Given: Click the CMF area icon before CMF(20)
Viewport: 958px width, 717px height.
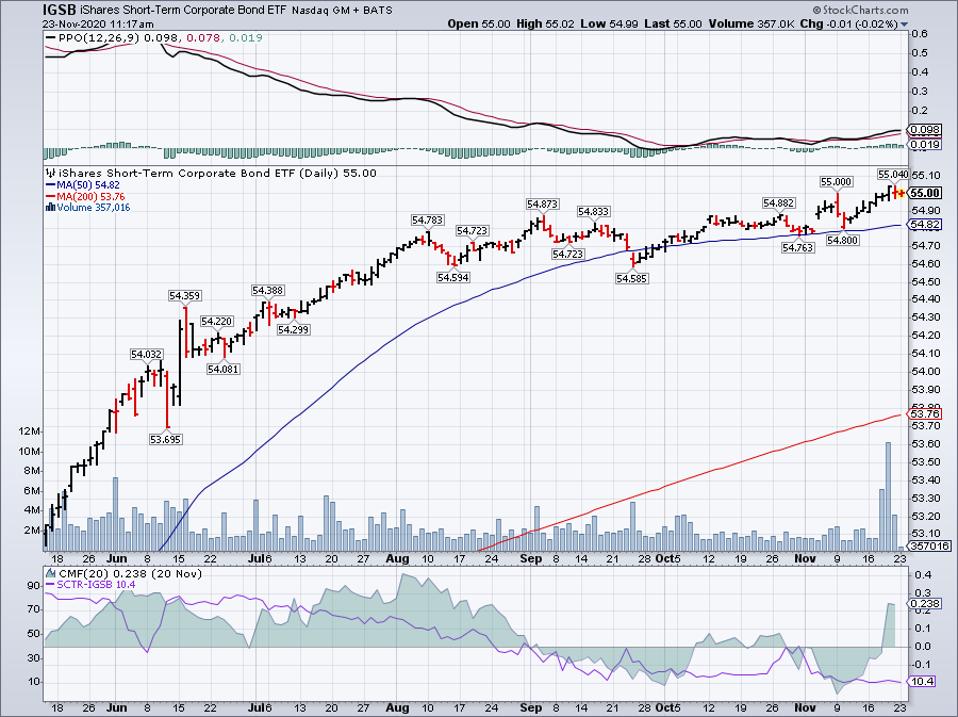Looking at the screenshot, I should click(51, 574).
